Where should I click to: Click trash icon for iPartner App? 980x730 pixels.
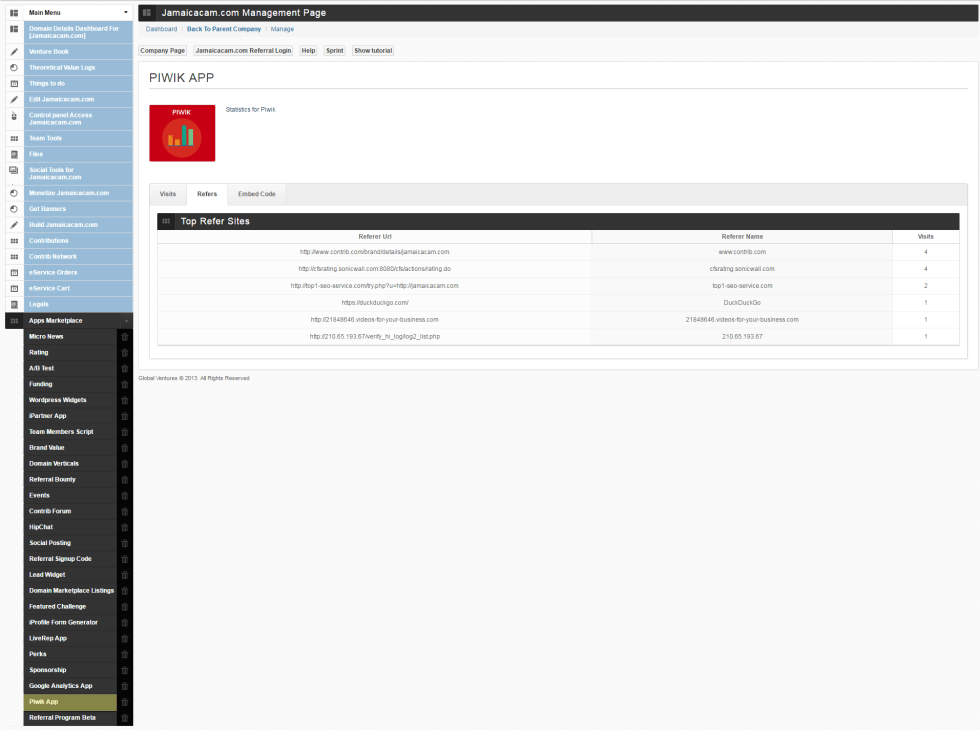(x=125, y=416)
